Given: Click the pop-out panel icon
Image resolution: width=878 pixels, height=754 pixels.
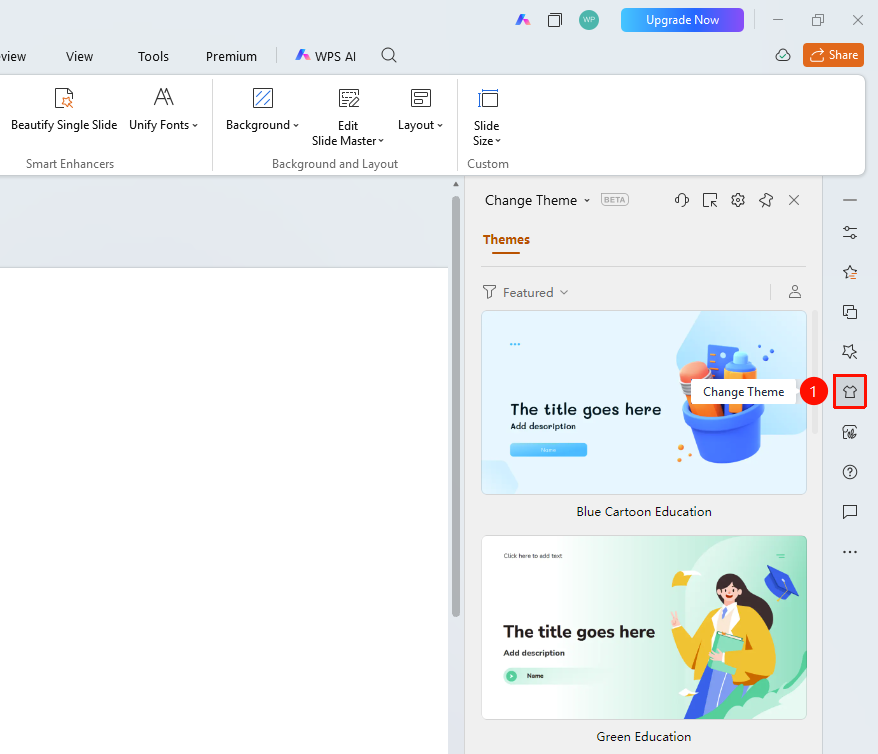Looking at the screenshot, I should tap(709, 200).
